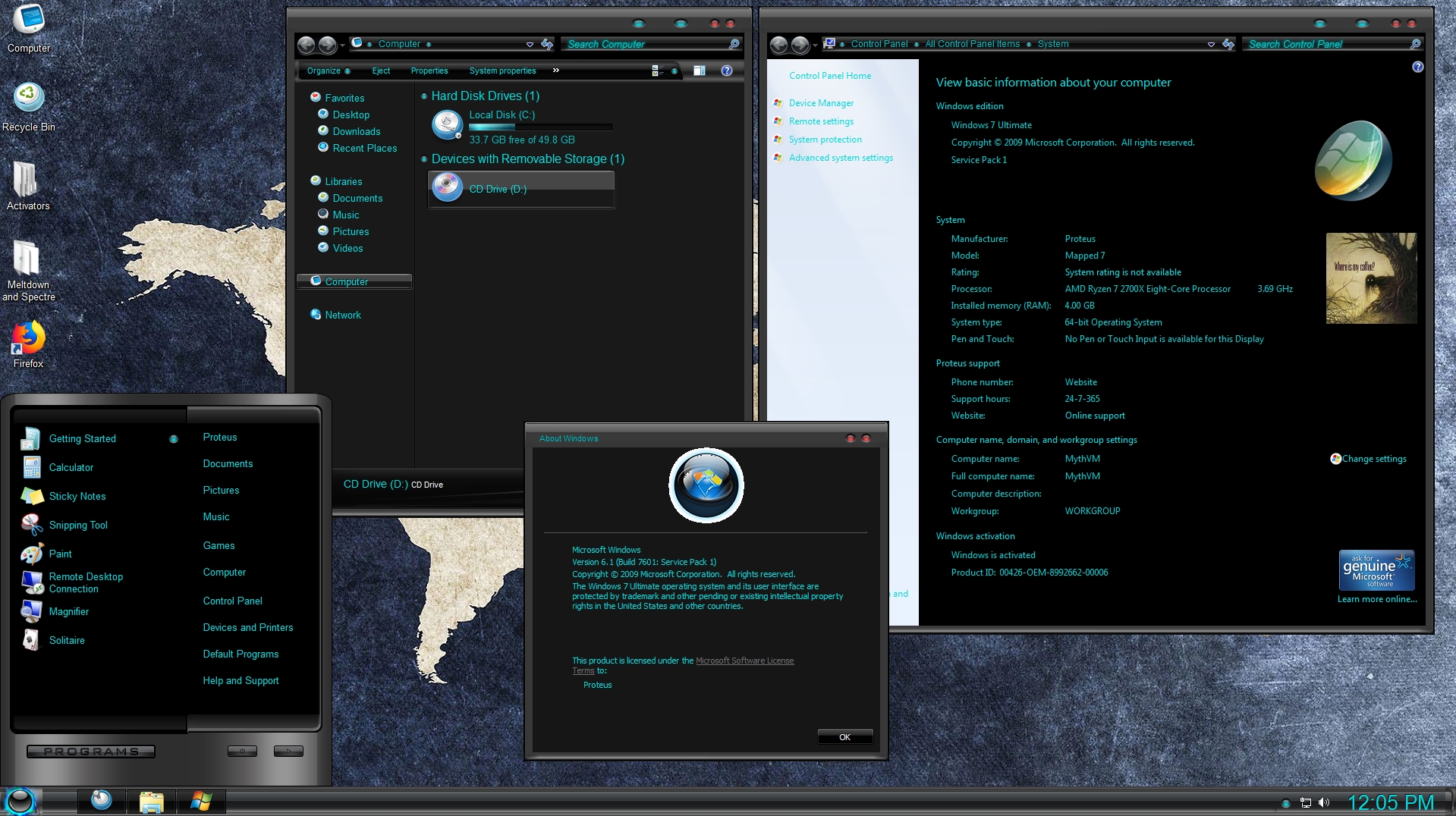The width and height of the screenshot is (1456, 816).
Task: Go back in the Computer explorer window
Action: (306, 45)
